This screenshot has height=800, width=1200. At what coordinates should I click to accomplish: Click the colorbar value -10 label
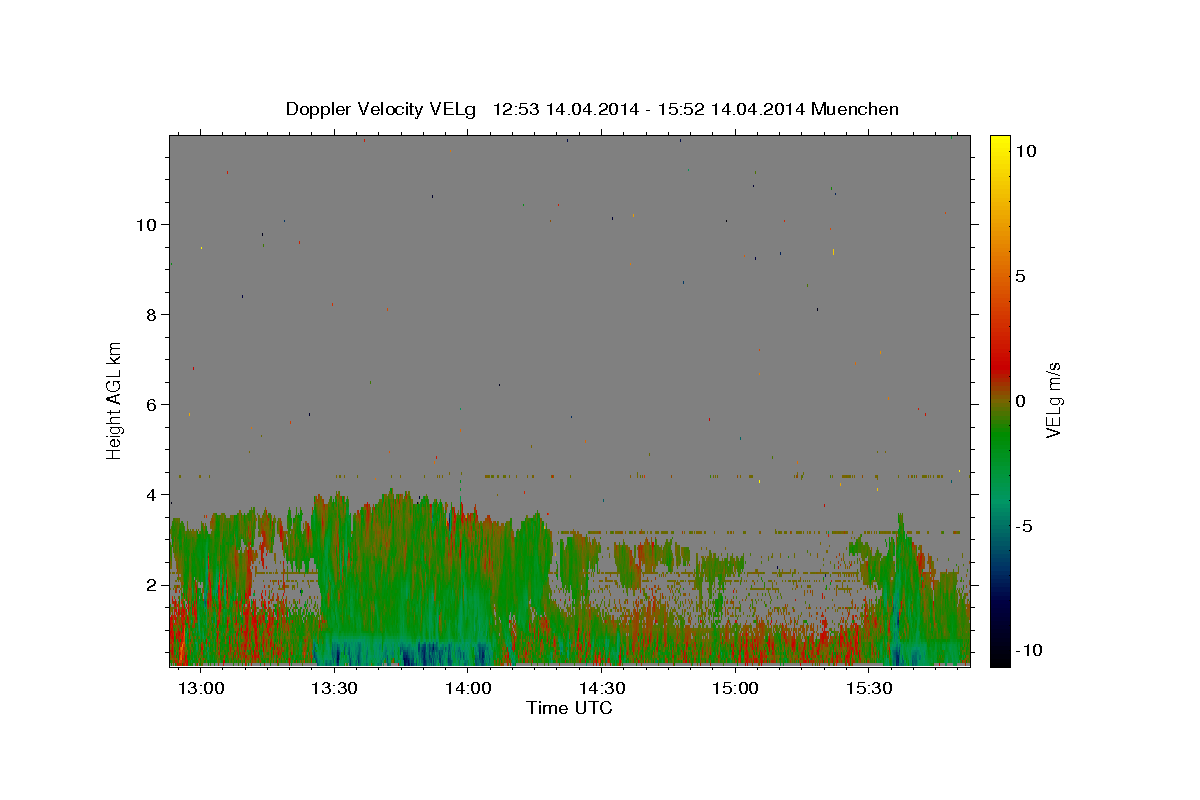coord(1028,650)
